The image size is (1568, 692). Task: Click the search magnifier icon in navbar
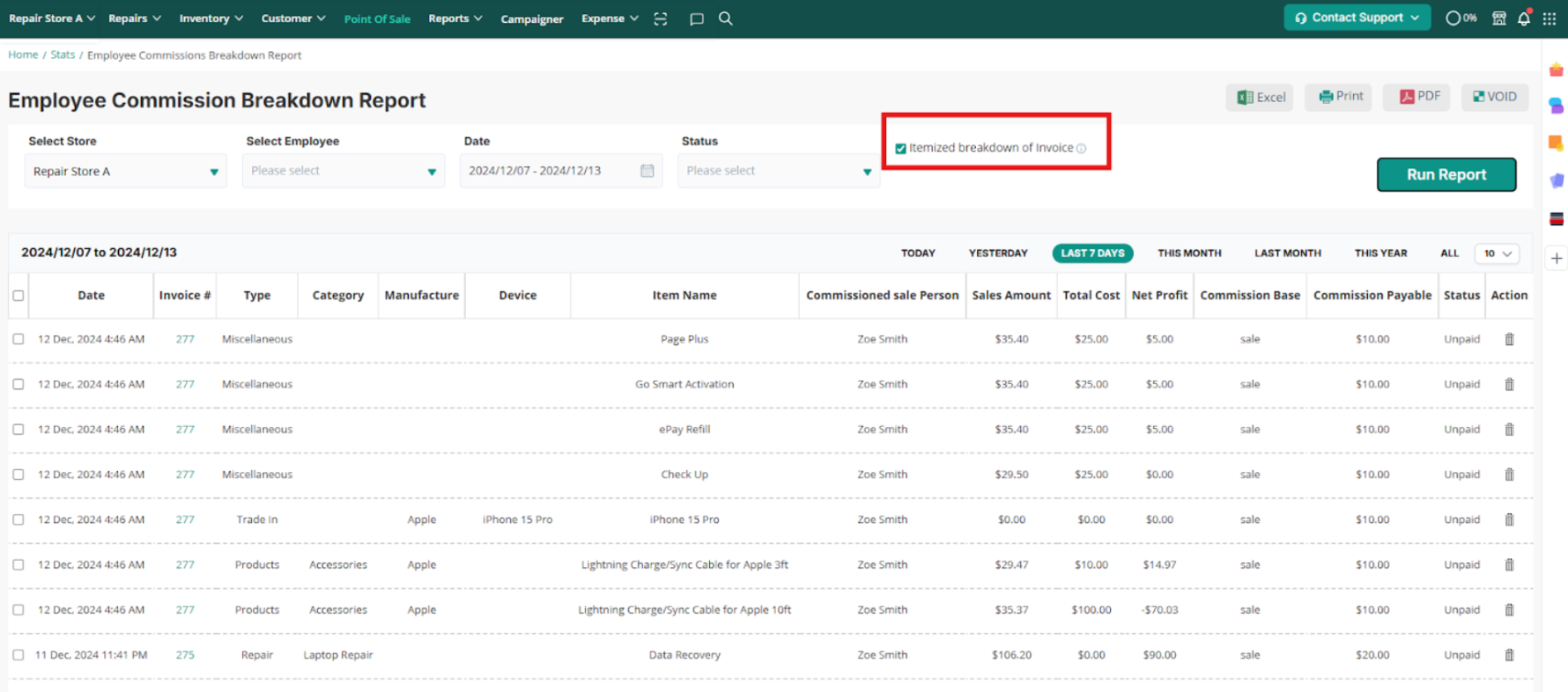click(725, 18)
